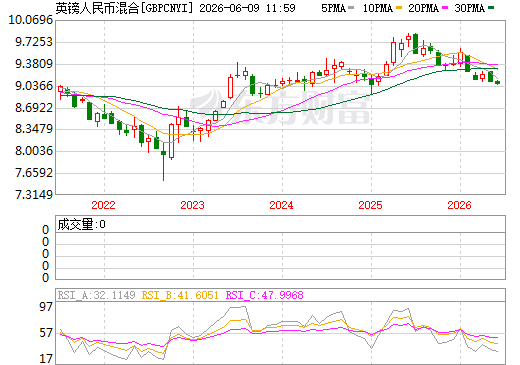Click the lowest-wick green candle in late 2022
The width and height of the screenshot is (520, 365).
163,162
